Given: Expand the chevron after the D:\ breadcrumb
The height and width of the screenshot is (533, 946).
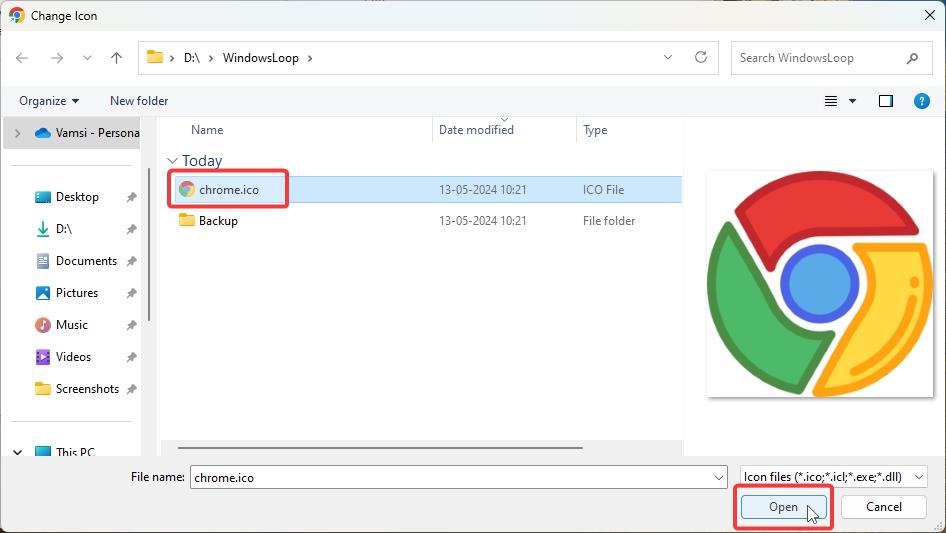Looking at the screenshot, I should click(x=211, y=58).
